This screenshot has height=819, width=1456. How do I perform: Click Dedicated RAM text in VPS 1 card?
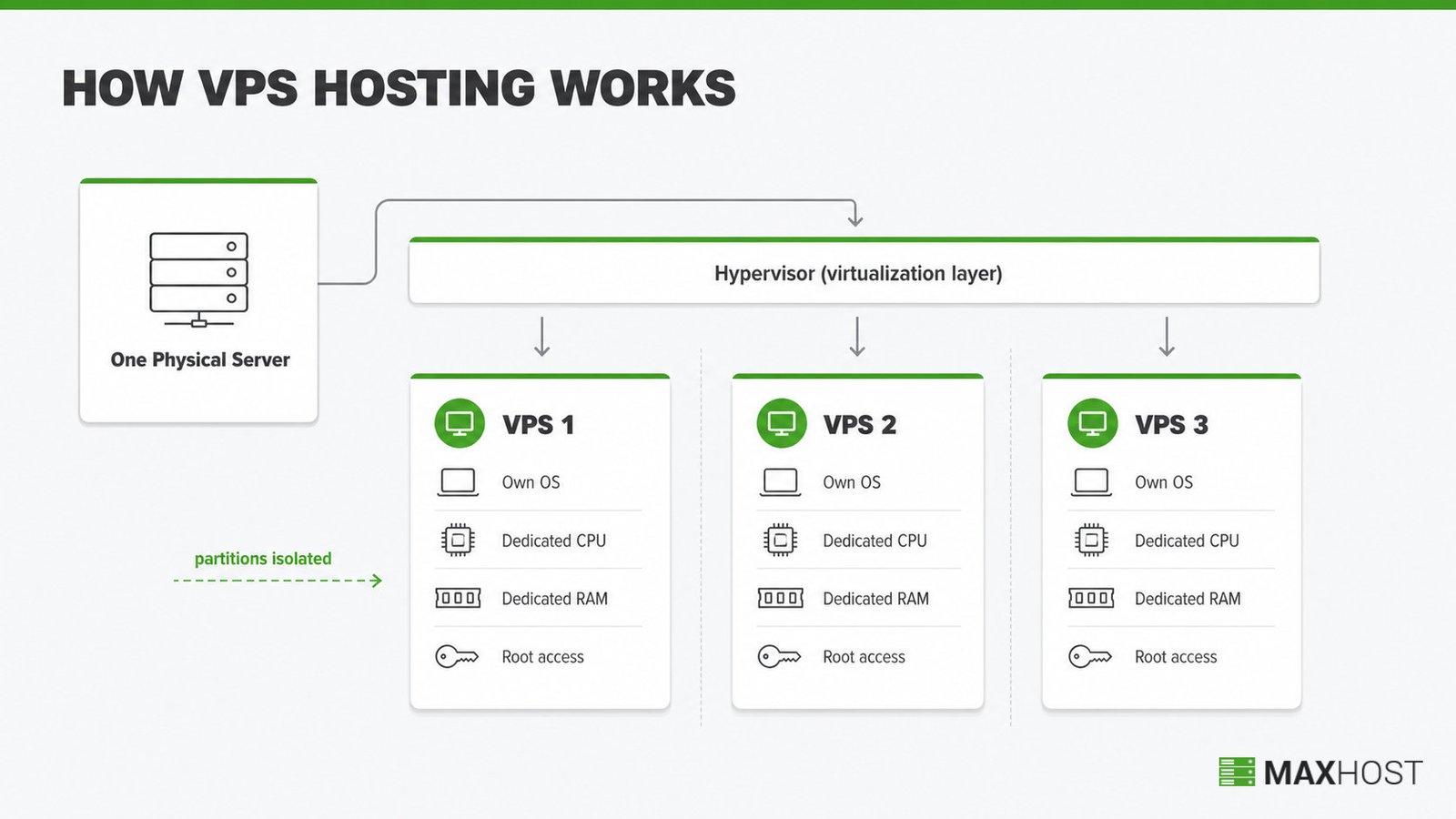pyautogui.click(x=554, y=599)
